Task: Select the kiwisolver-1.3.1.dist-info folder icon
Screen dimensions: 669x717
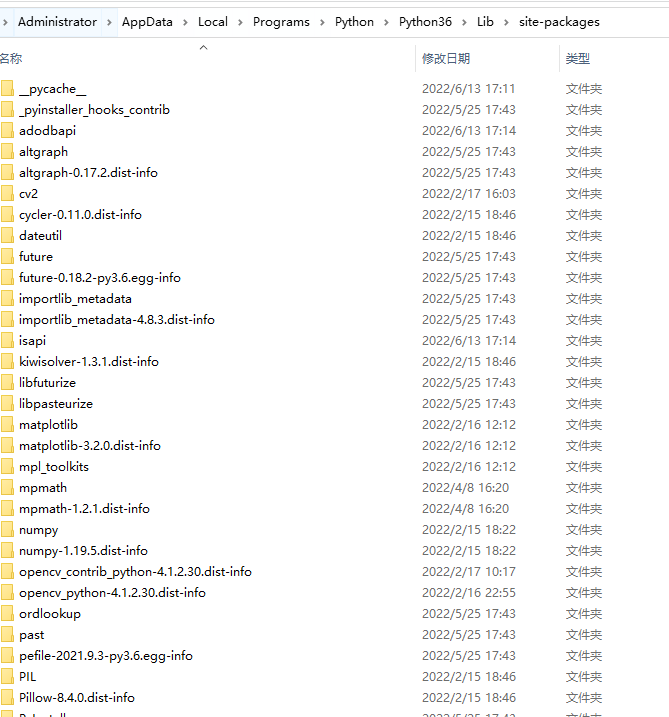Action: 7,362
